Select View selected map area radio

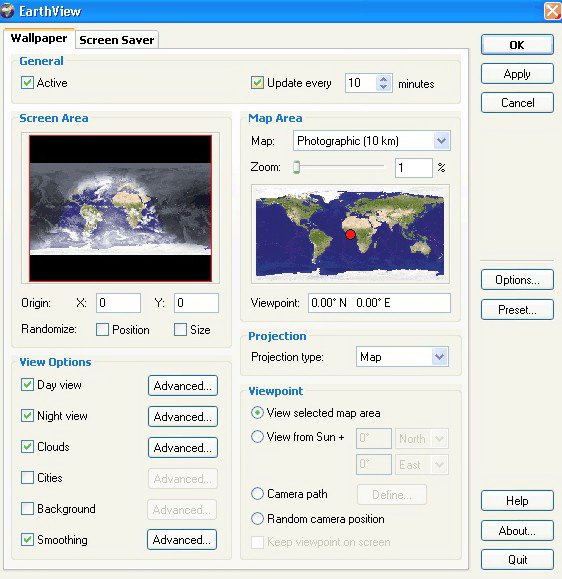[257, 412]
